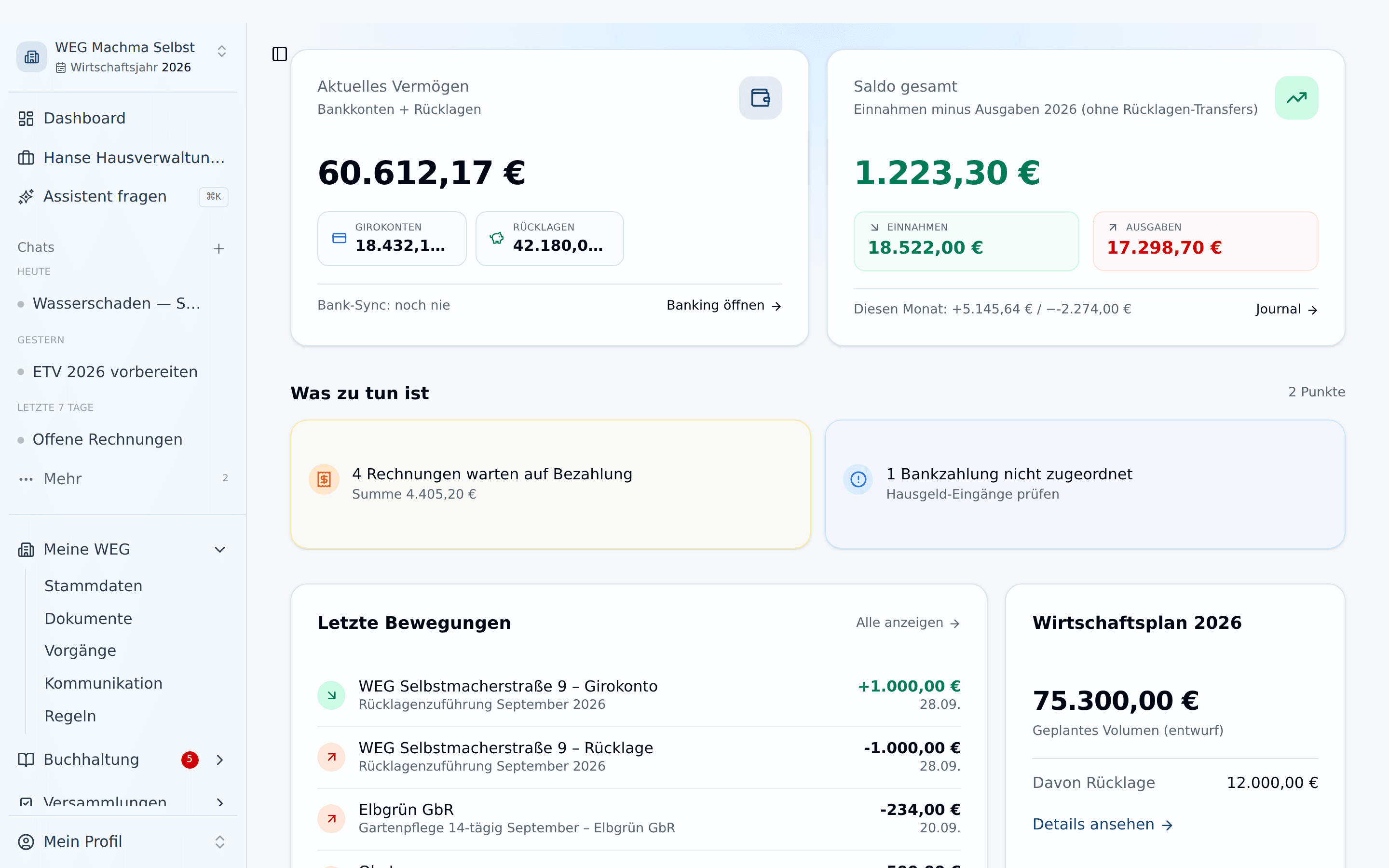Collapse the Meine WEG section

click(x=220, y=549)
